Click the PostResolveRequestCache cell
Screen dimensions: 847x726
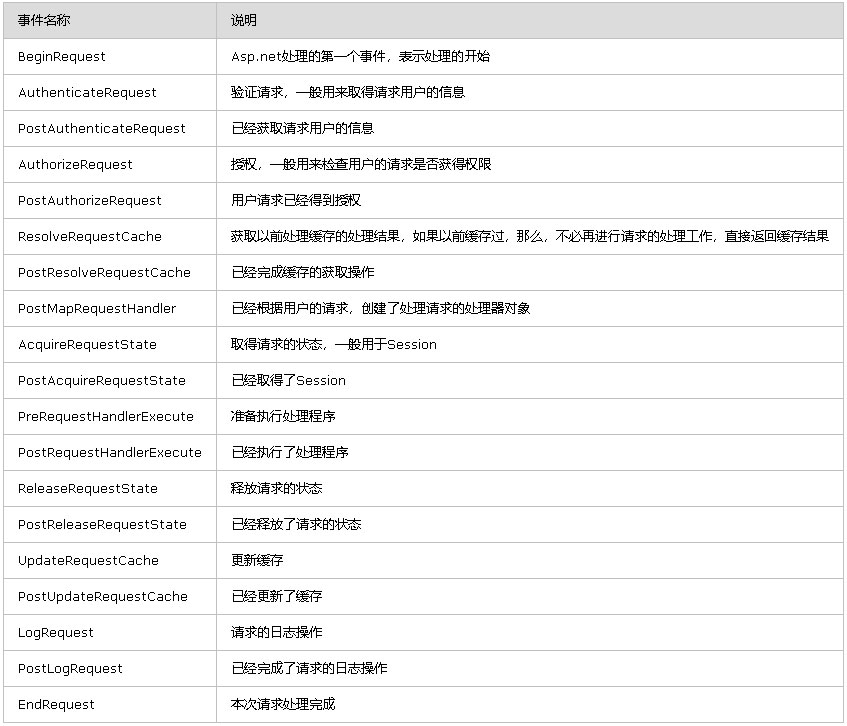pyautogui.click(x=104, y=273)
